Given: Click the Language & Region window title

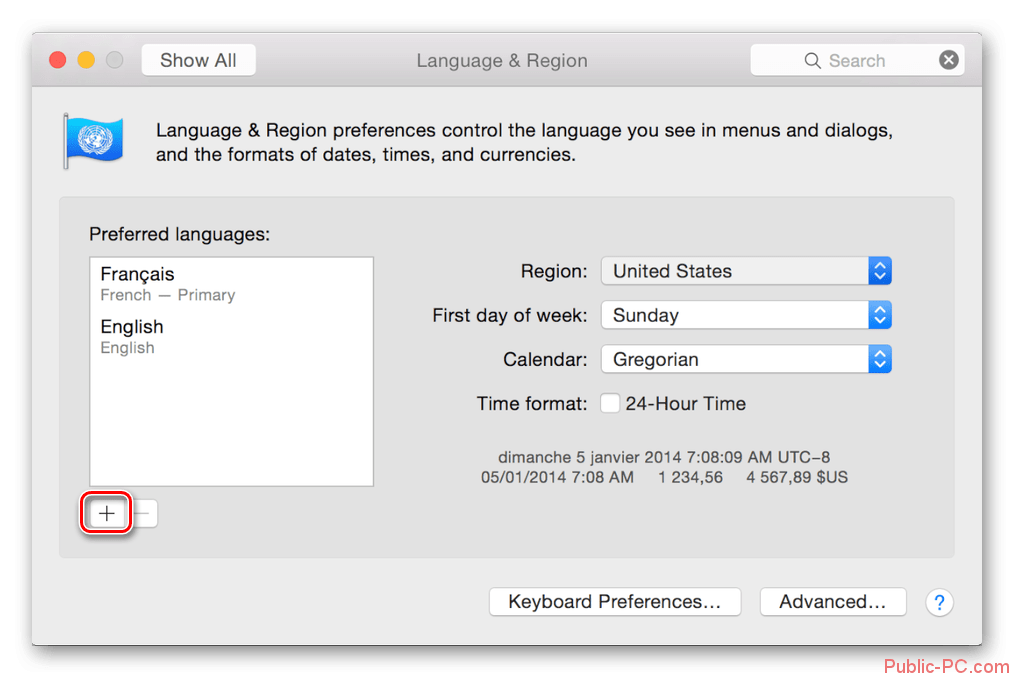Looking at the screenshot, I should pyautogui.click(x=501, y=60).
